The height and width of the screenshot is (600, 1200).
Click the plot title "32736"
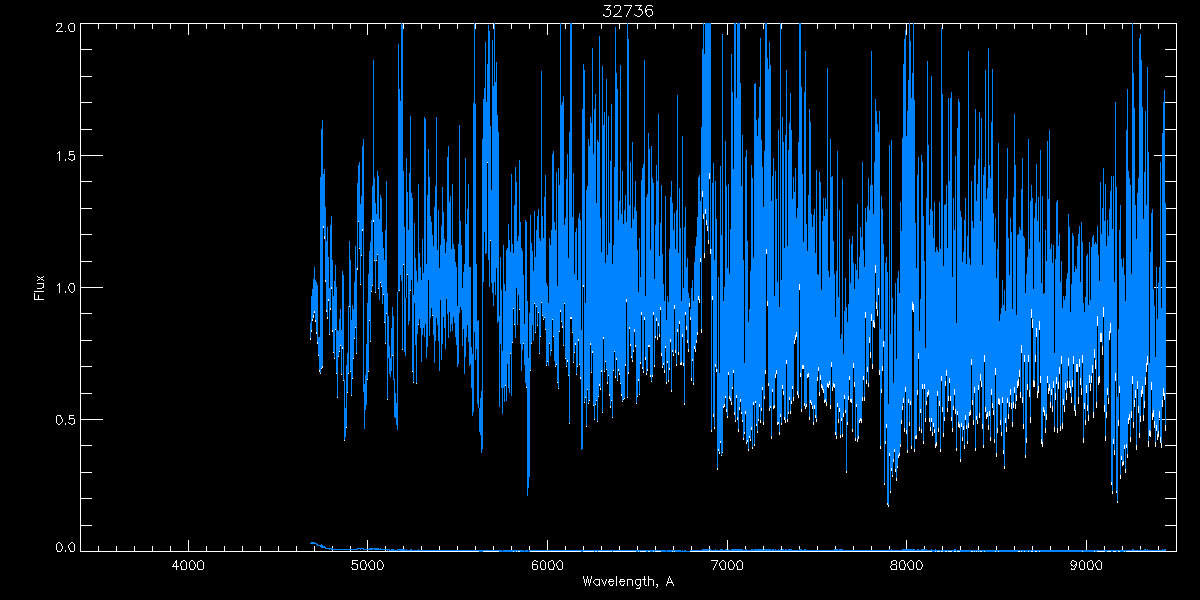click(x=628, y=10)
